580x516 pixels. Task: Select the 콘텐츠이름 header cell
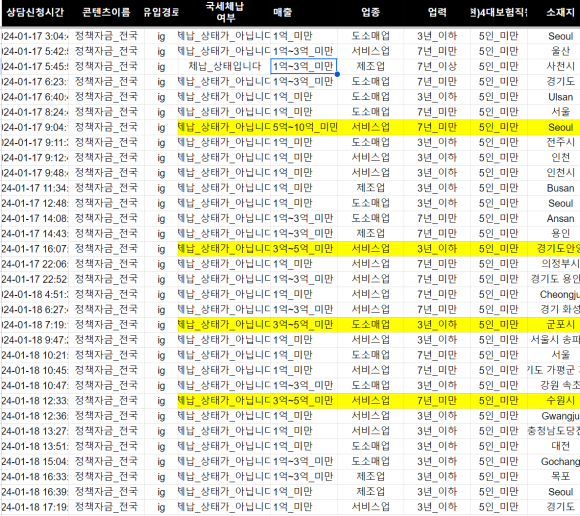tap(106, 13)
